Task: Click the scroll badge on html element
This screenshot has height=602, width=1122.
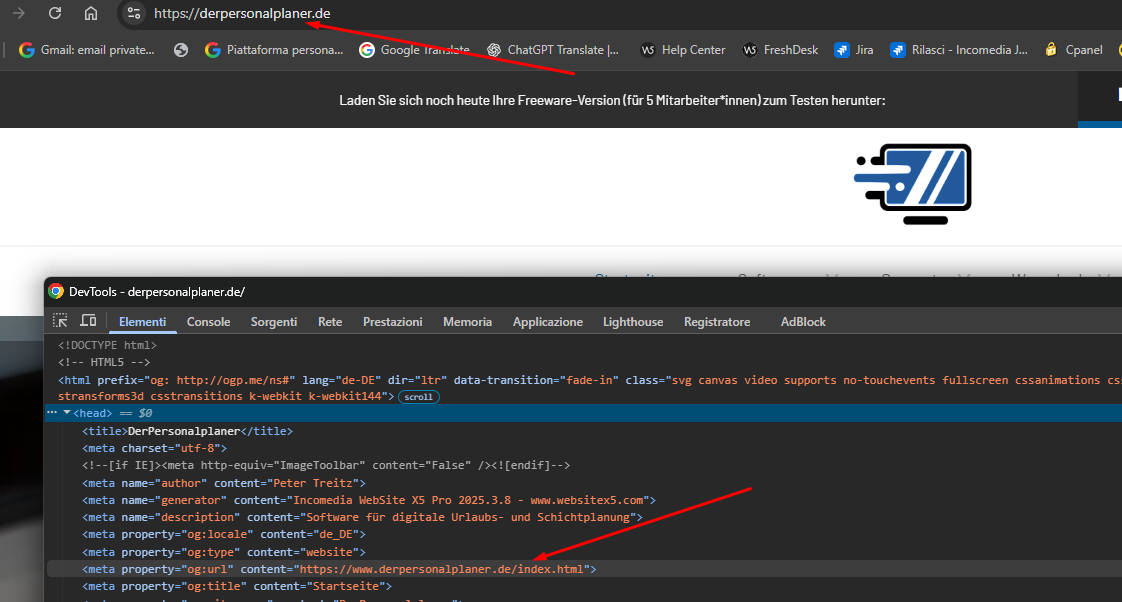Action: coord(419,397)
